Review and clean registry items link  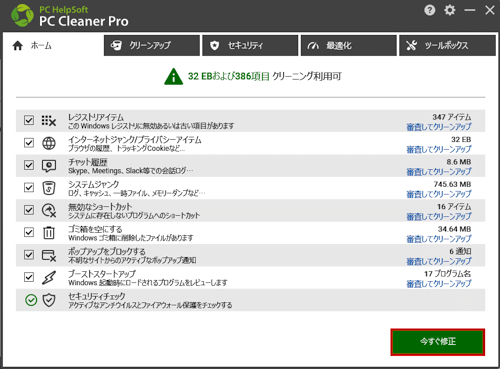439,127
